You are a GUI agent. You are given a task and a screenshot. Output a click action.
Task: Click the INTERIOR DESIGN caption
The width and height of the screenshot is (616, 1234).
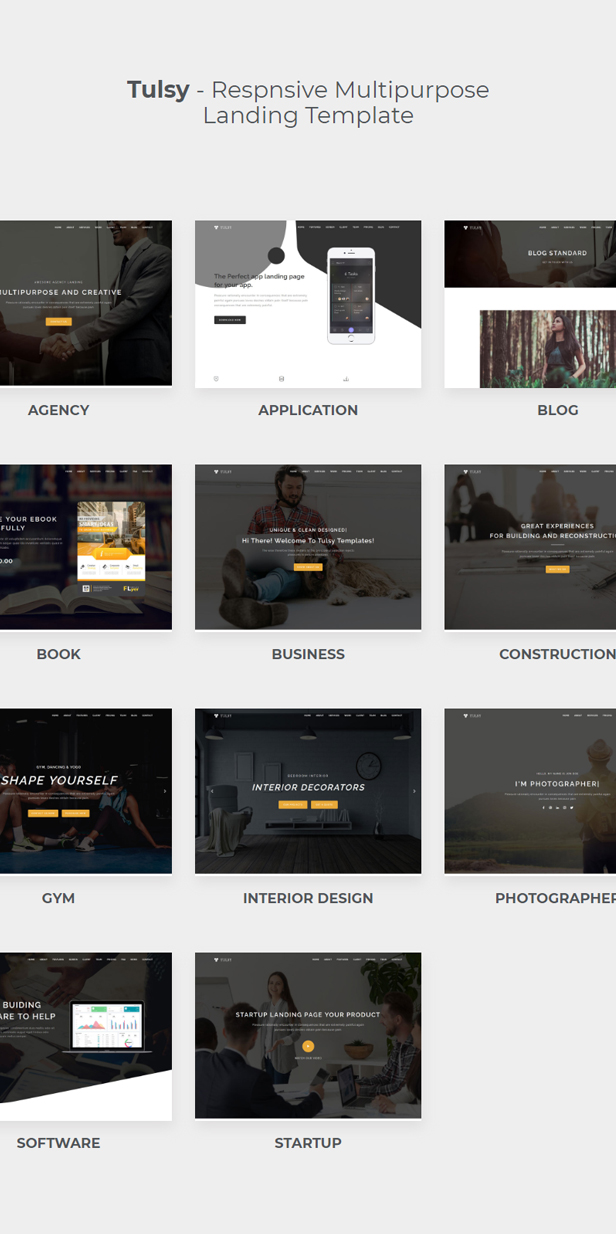tap(308, 898)
